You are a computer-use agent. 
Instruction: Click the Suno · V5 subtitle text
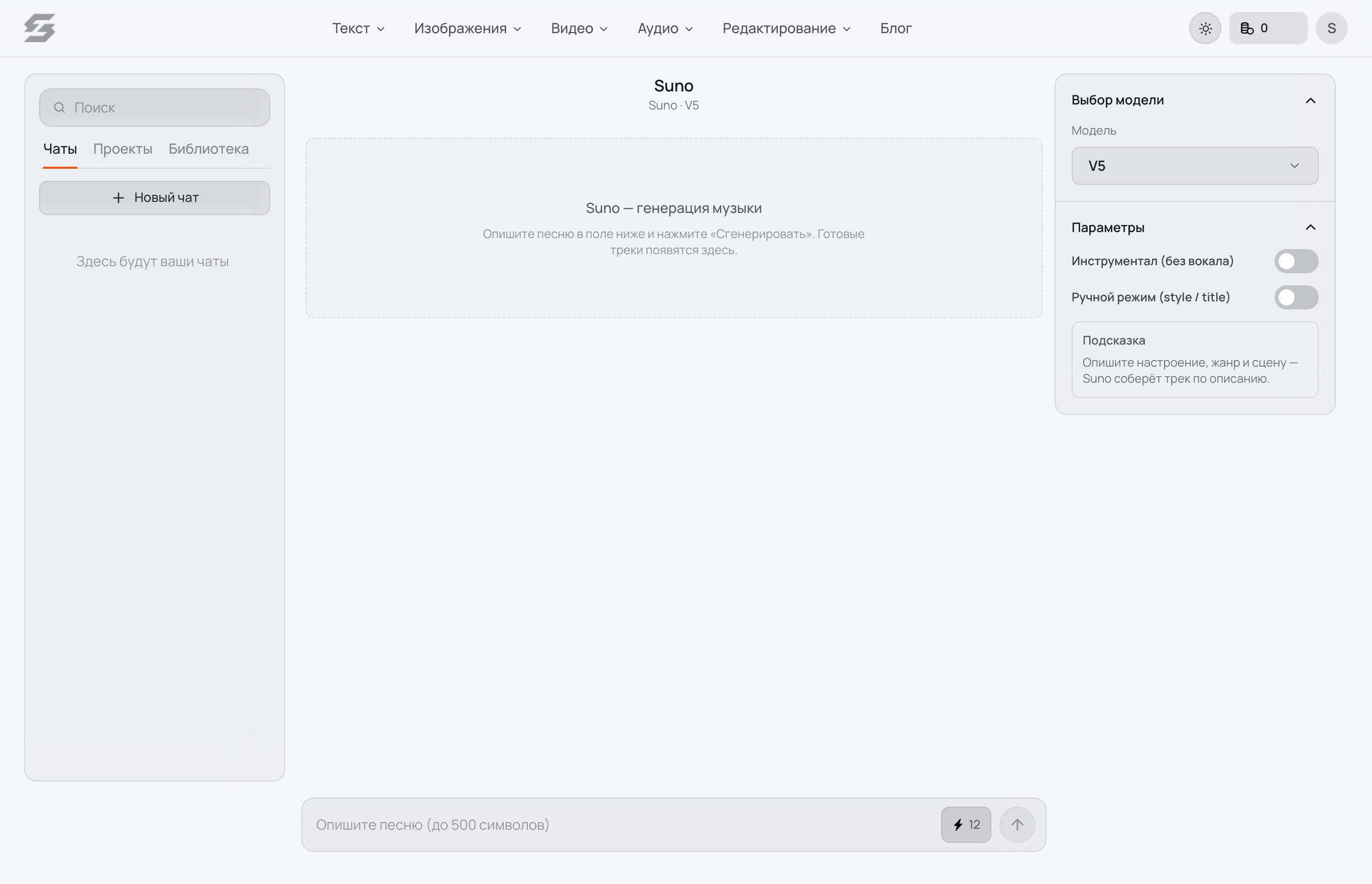coord(673,105)
